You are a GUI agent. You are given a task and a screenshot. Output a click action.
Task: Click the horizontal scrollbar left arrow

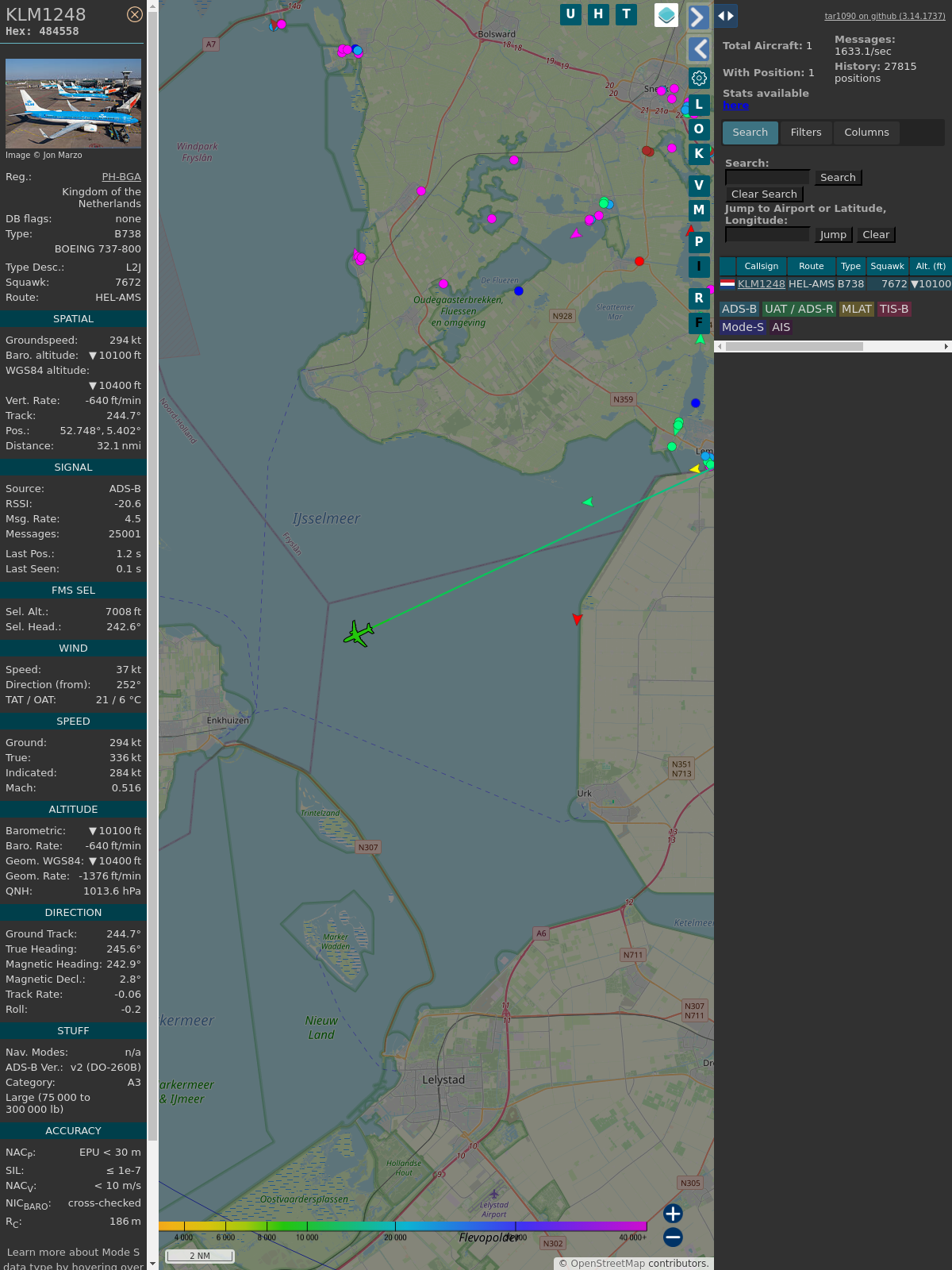(x=720, y=347)
